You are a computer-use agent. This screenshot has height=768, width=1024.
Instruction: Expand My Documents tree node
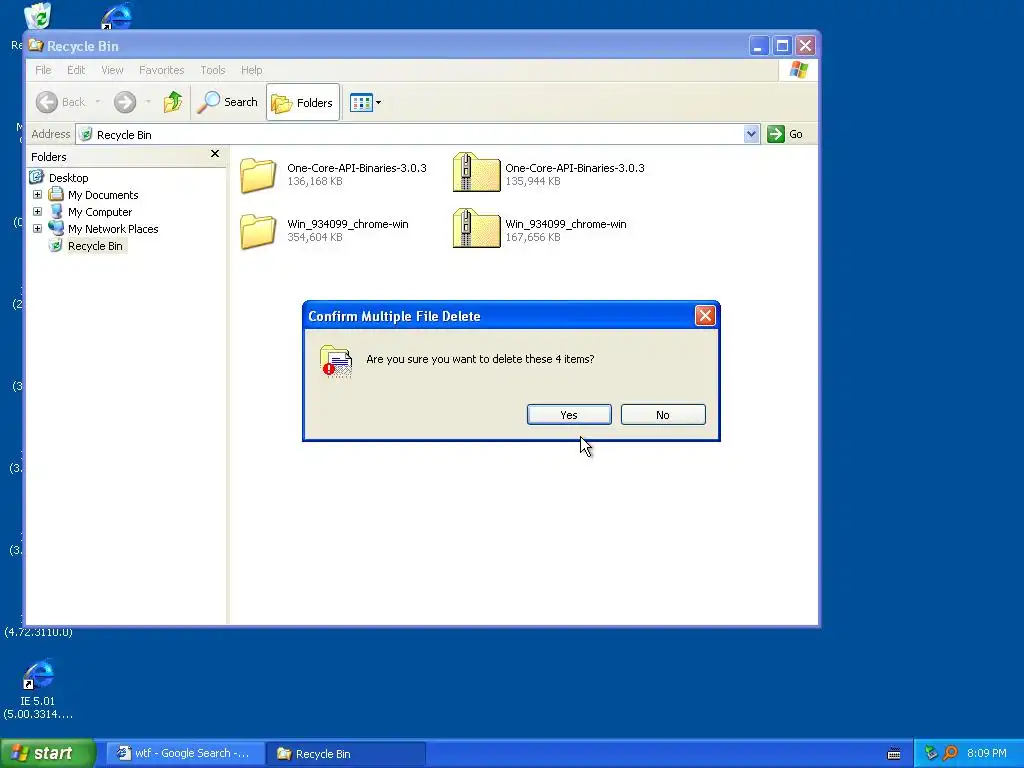pyautogui.click(x=37, y=195)
